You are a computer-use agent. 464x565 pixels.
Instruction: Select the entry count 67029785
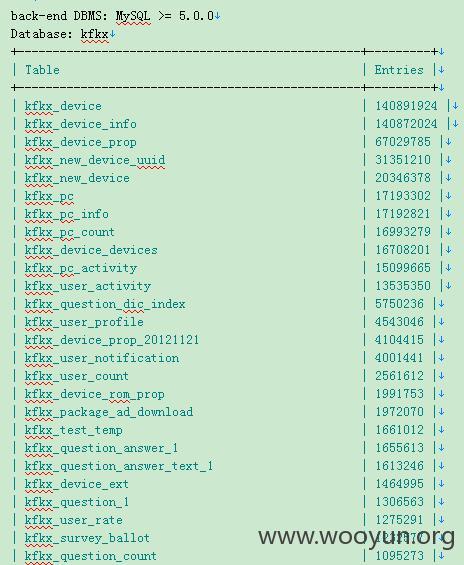[x=403, y=142]
